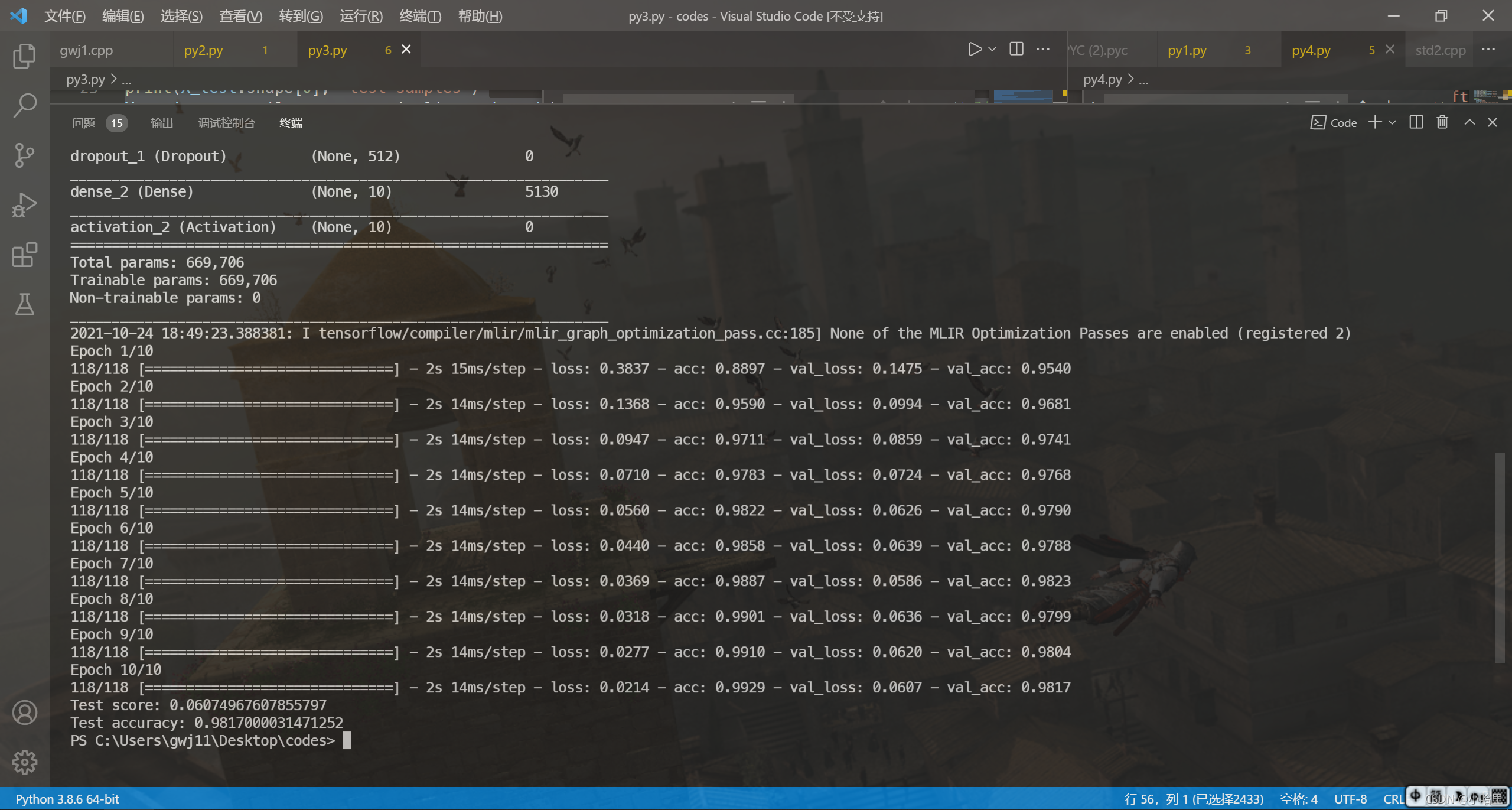This screenshot has width=1512, height=810.
Task: Open more actions for left editor group
Action: (1043, 49)
